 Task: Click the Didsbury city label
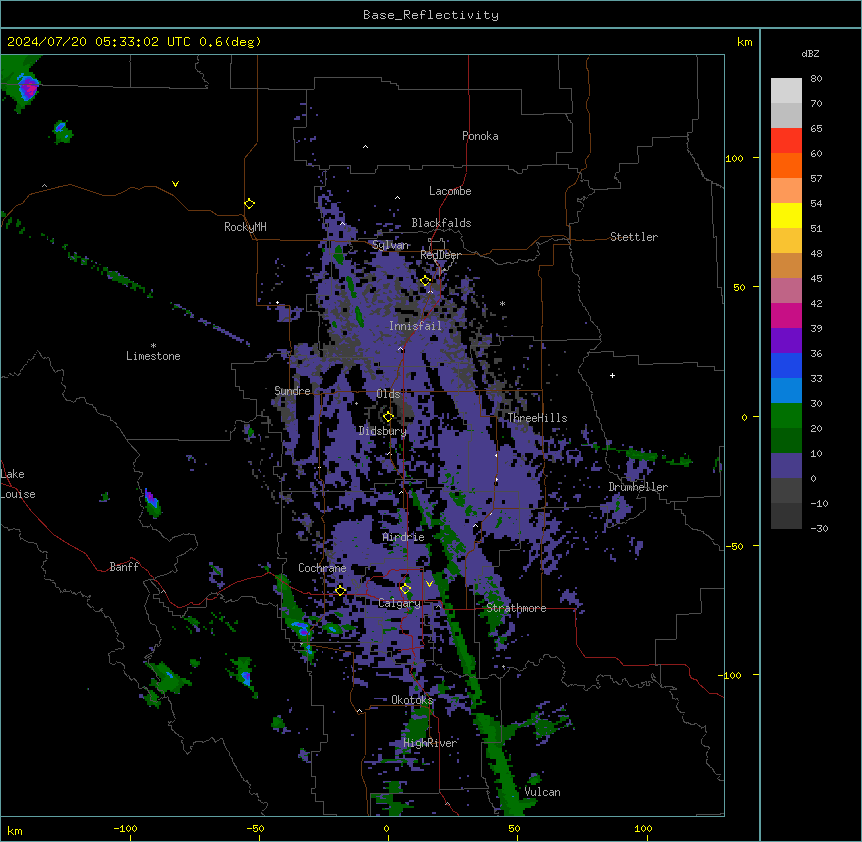[x=383, y=431]
